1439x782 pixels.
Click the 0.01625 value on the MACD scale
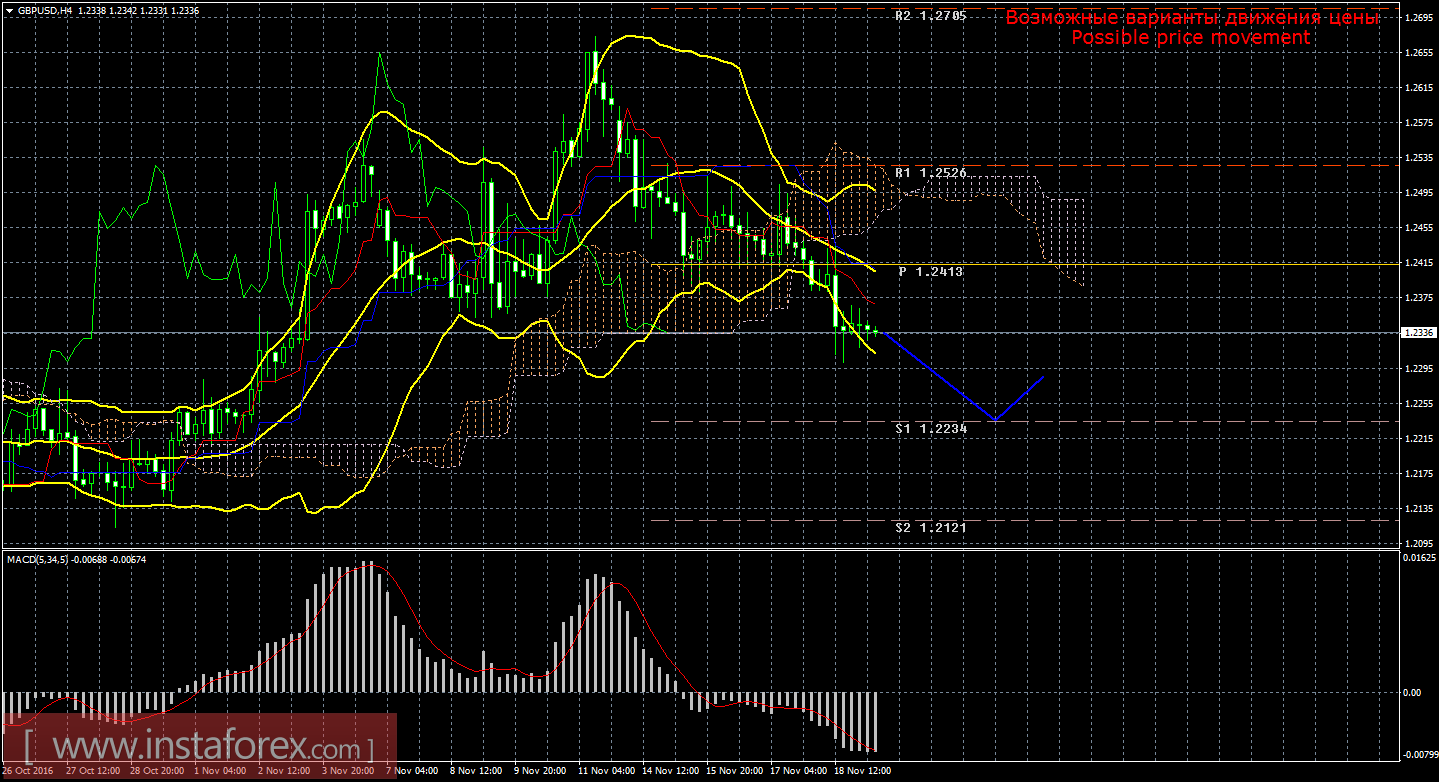(x=1417, y=558)
